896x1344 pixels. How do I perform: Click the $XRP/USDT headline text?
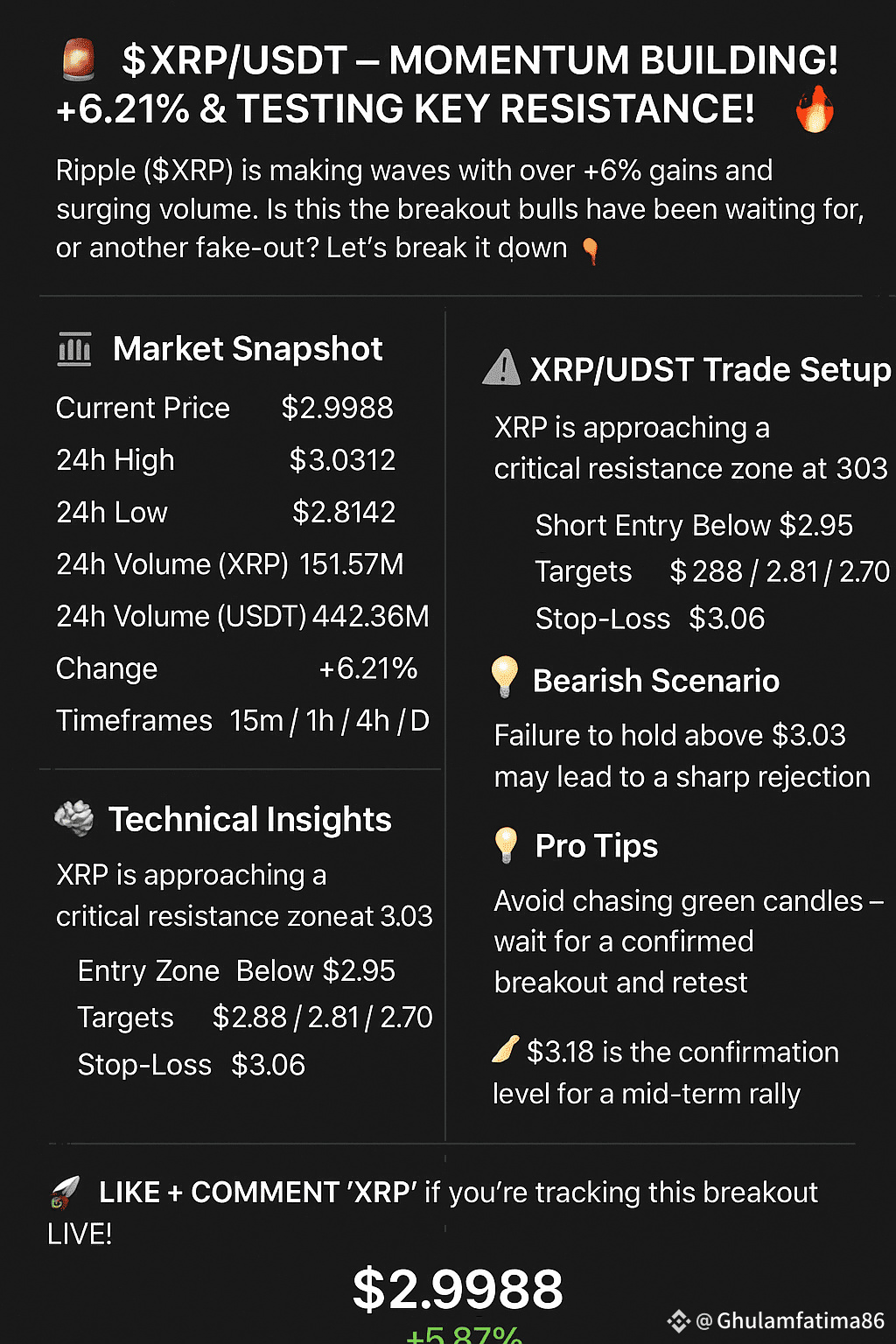point(234,60)
